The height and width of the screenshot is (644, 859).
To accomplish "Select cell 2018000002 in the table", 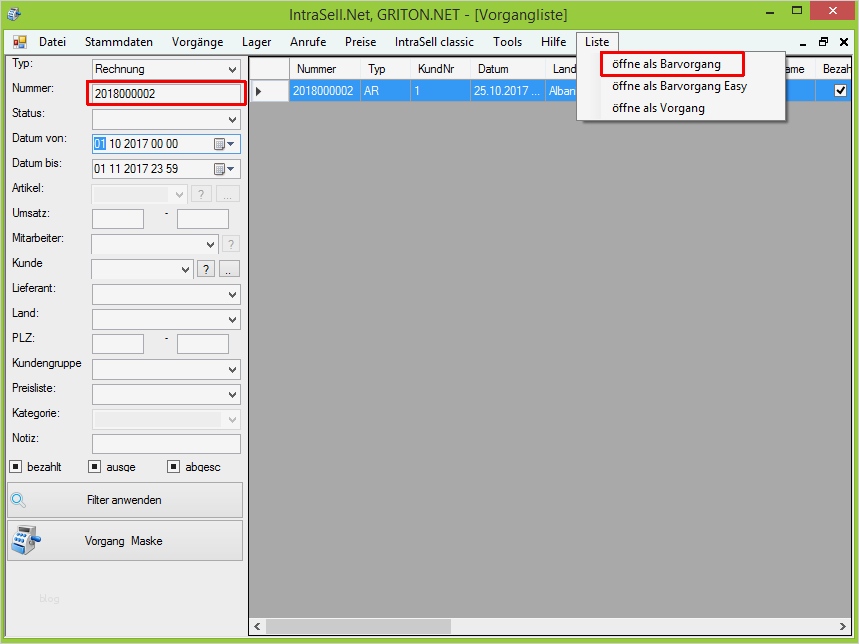I will 325,91.
